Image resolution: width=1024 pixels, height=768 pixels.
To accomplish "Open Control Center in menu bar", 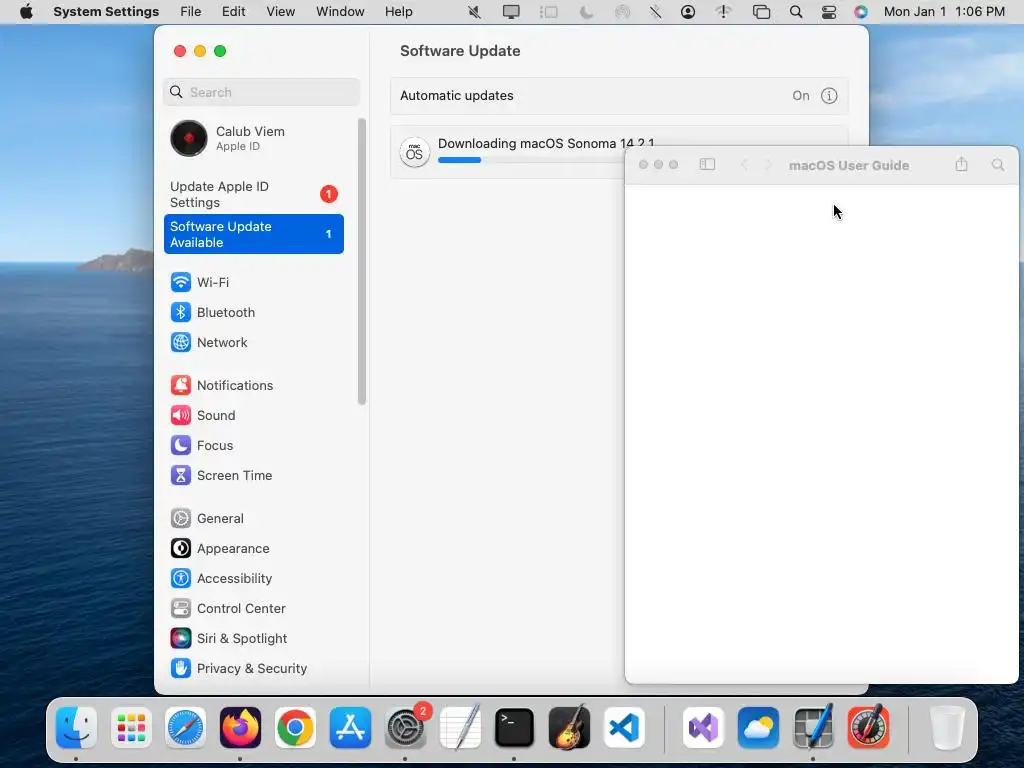I will point(829,12).
